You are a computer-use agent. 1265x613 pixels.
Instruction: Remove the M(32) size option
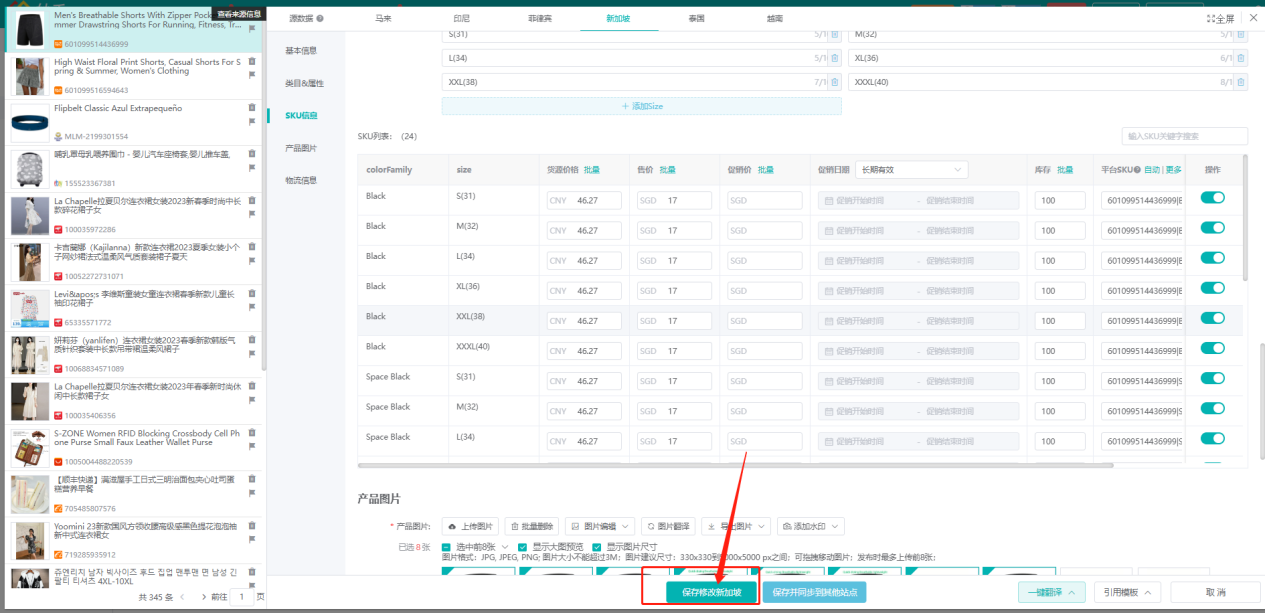coord(1240,34)
